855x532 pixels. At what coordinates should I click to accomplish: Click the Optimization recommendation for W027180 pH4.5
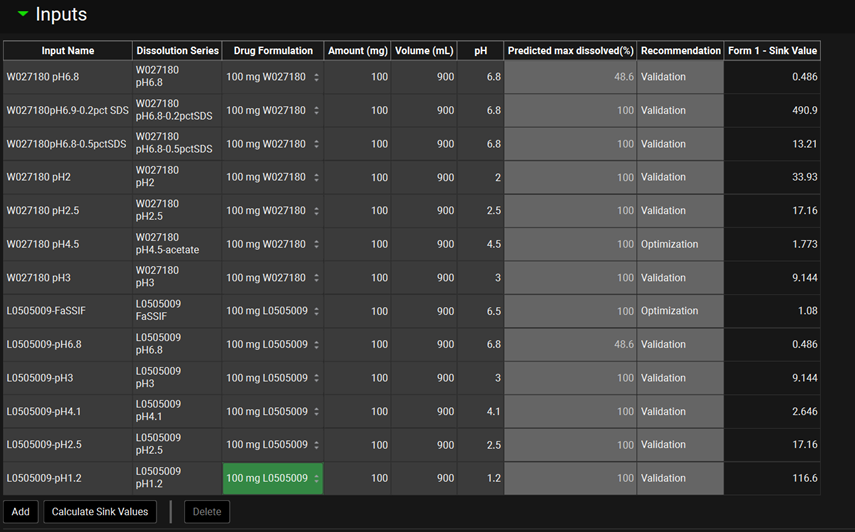[x=680, y=244]
